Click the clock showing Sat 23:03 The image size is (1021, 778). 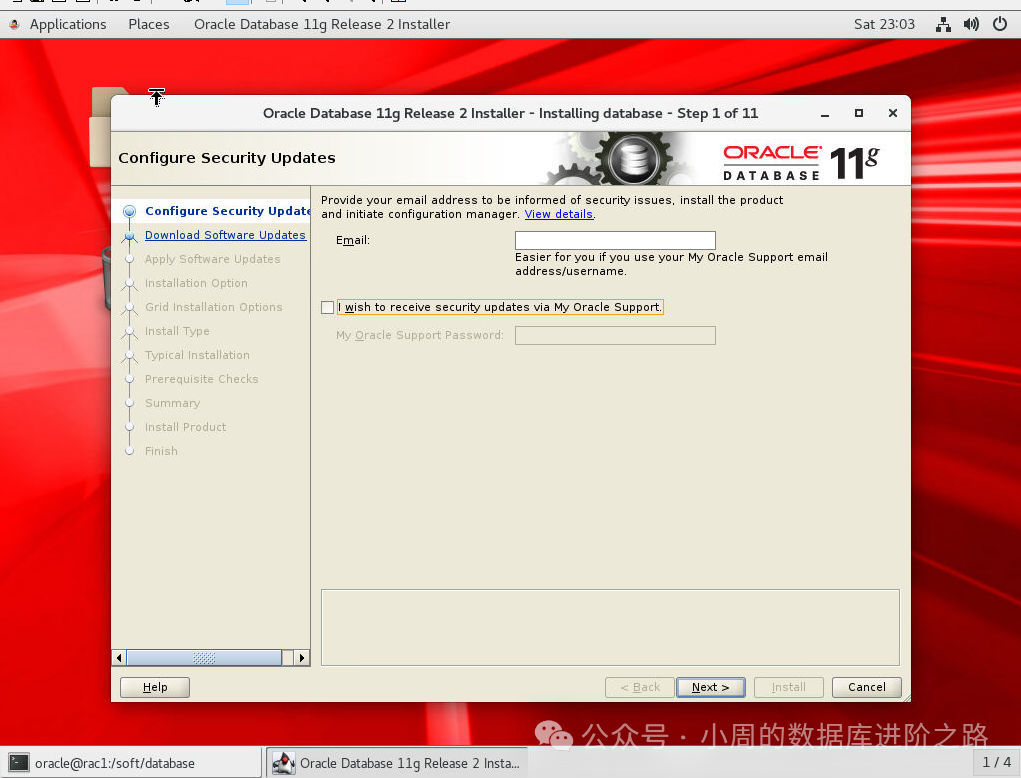[x=884, y=24]
